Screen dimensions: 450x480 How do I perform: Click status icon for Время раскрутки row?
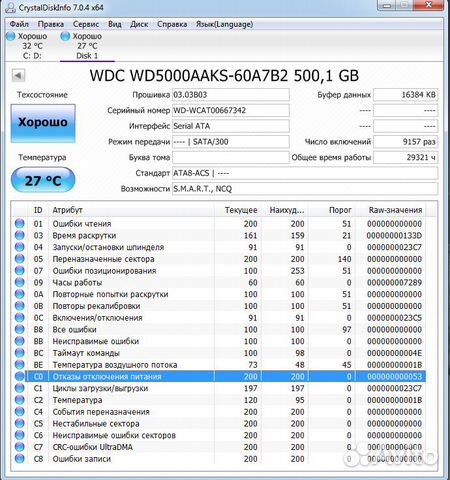tap(20, 235)
